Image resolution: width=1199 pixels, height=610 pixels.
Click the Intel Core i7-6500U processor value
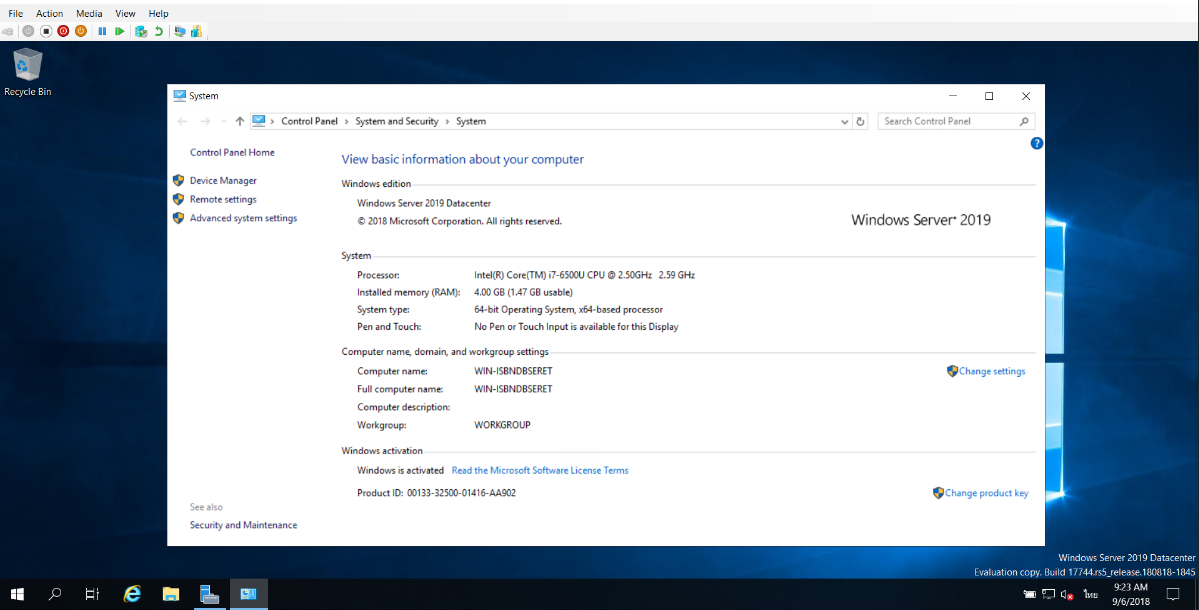click(584, 275)
